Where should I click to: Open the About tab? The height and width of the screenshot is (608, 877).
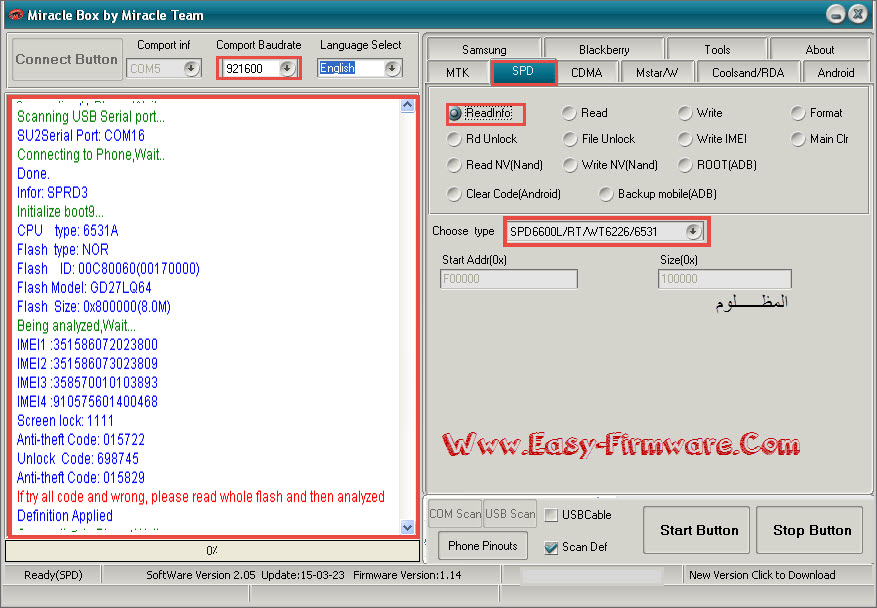point(819,49)
